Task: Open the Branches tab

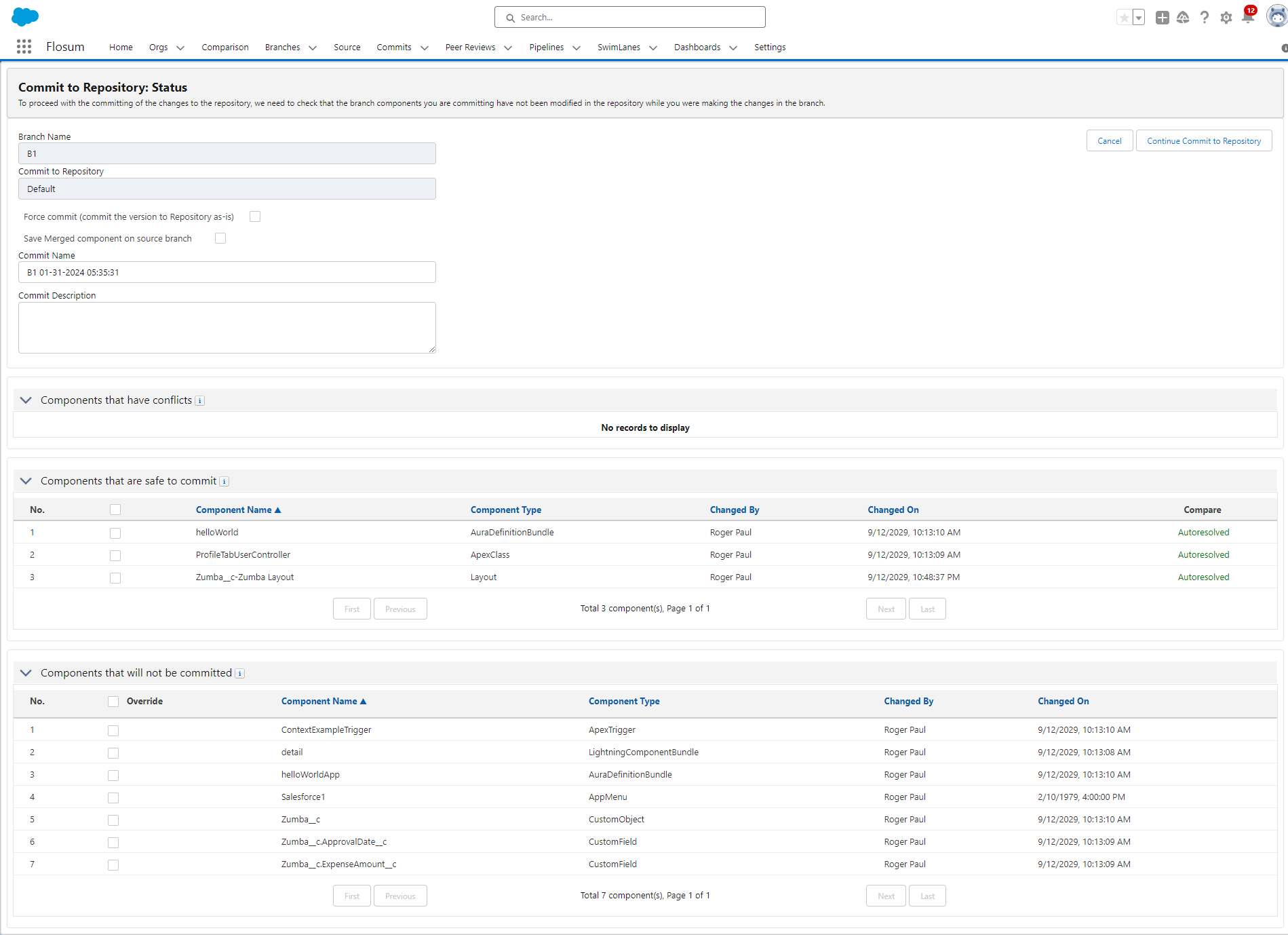Action: 283,47
